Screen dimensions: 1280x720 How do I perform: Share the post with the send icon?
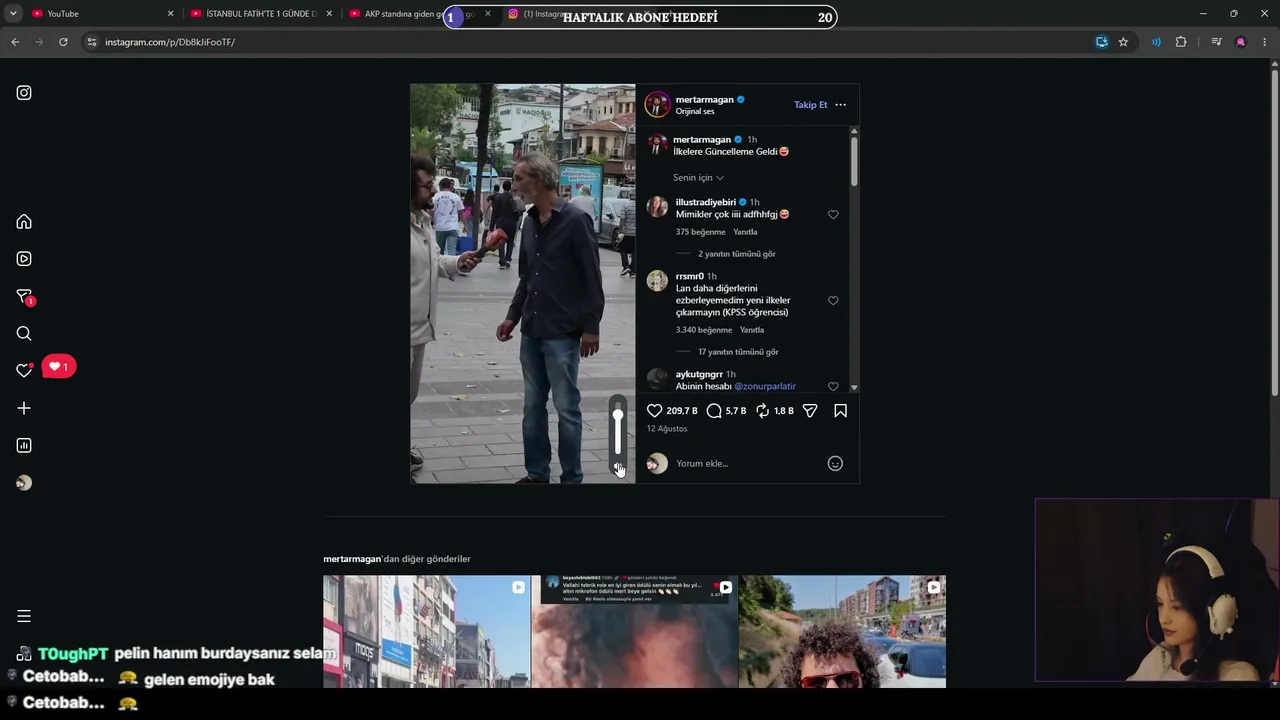[x=810, y=411]
